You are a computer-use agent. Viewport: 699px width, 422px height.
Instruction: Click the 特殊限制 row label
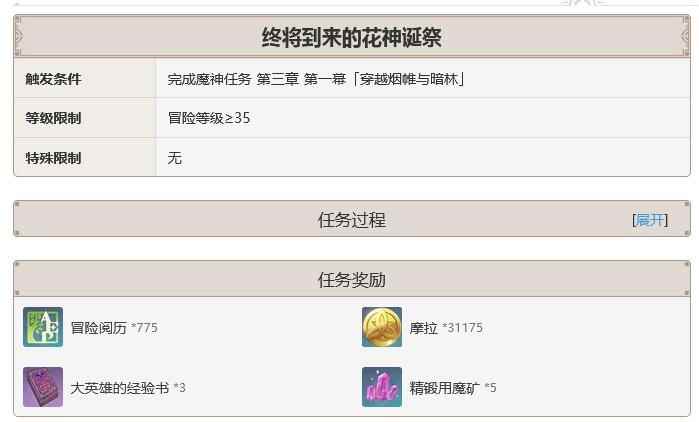53,158
